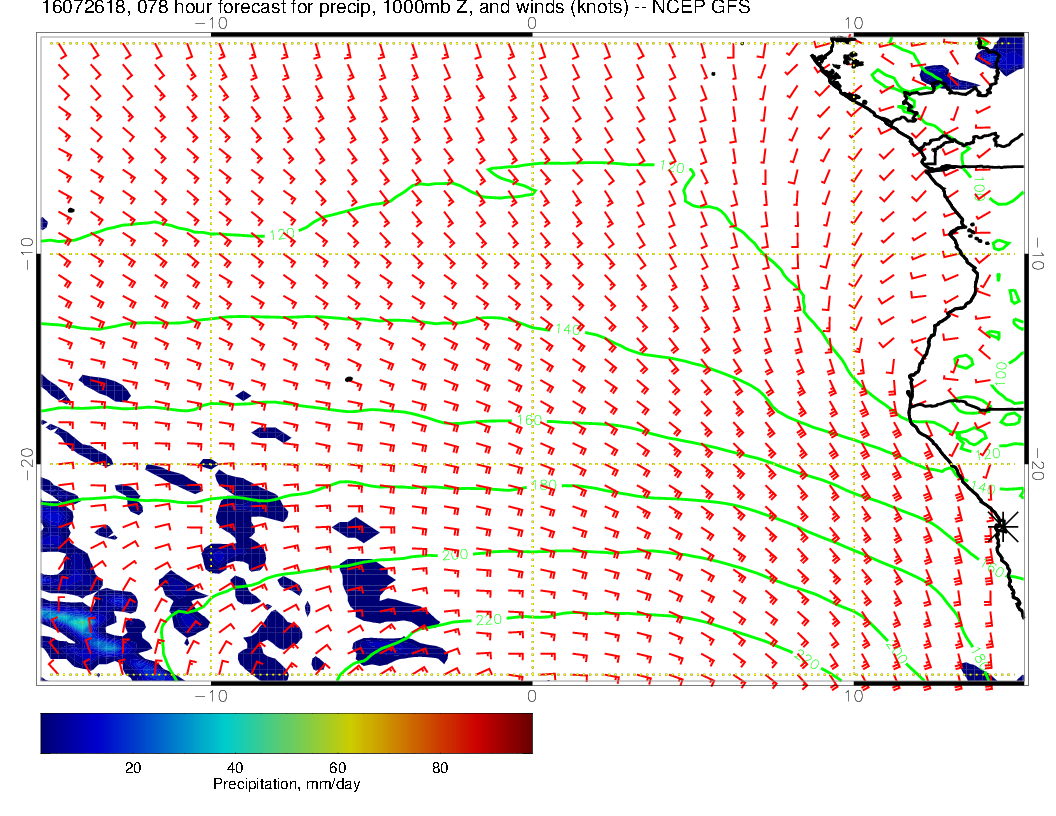Click the 'Precipitation, mm/day' colorbar label

pos(286,785)
